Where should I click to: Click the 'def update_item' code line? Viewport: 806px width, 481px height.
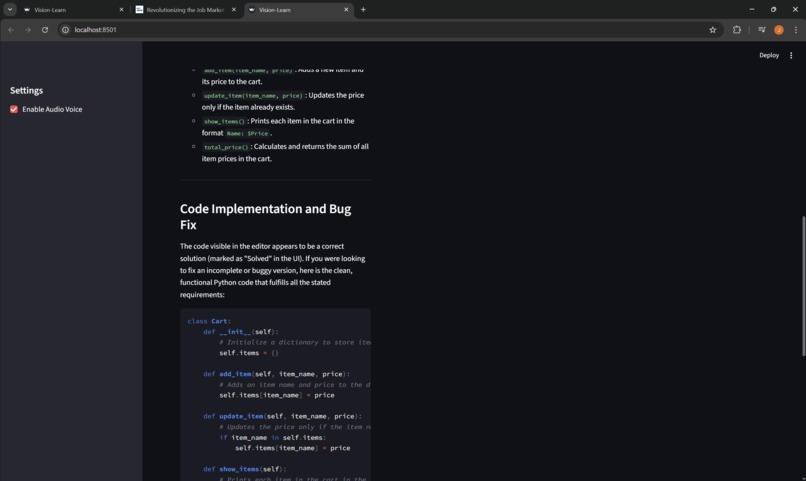[x=282, y=416]
